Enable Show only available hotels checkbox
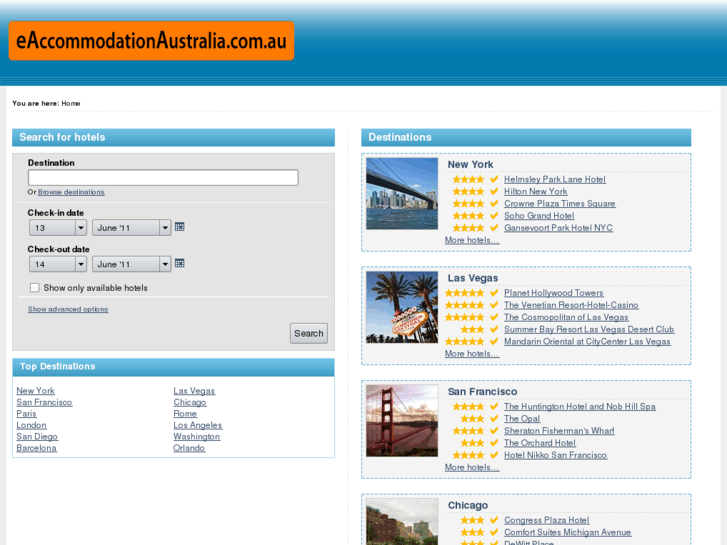This screenshot has width=727, height=545. [35, 288]
